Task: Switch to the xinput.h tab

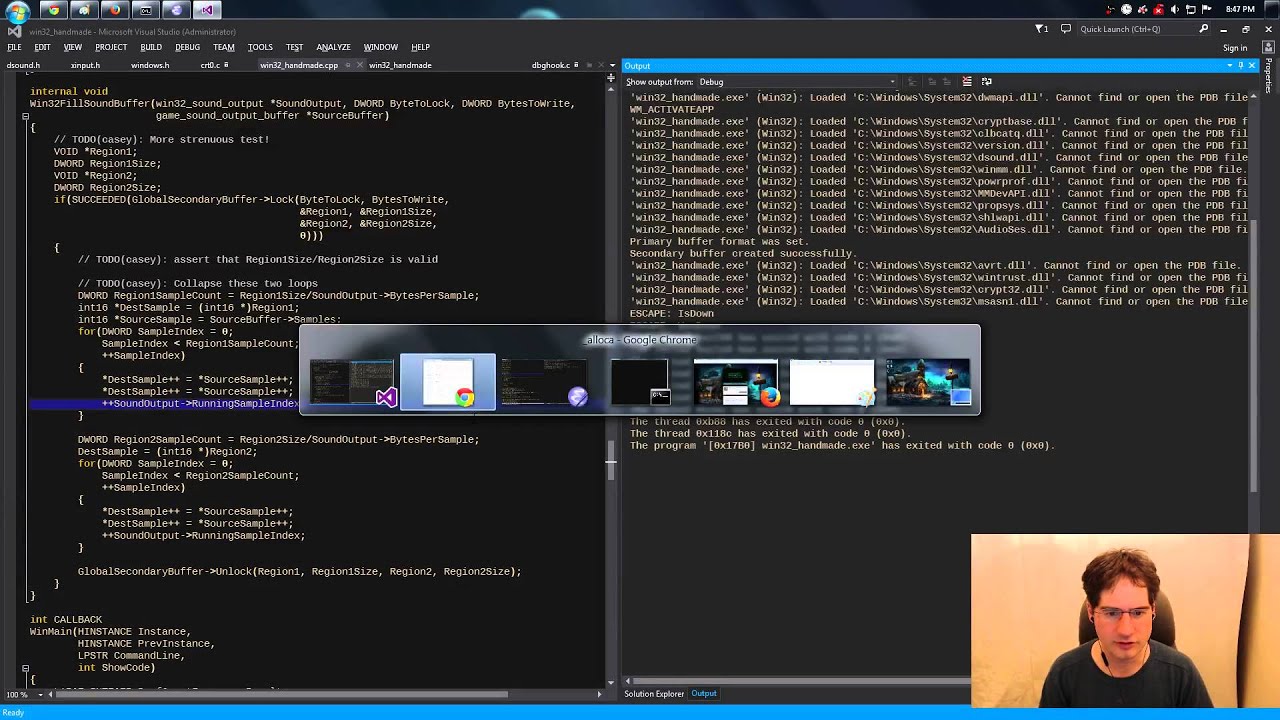Action: coord(85,65)
